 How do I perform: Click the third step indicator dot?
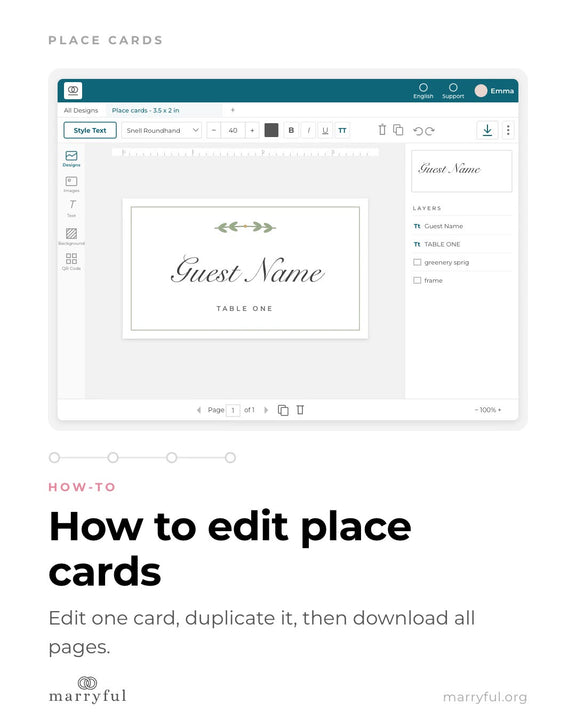[172, 458]
